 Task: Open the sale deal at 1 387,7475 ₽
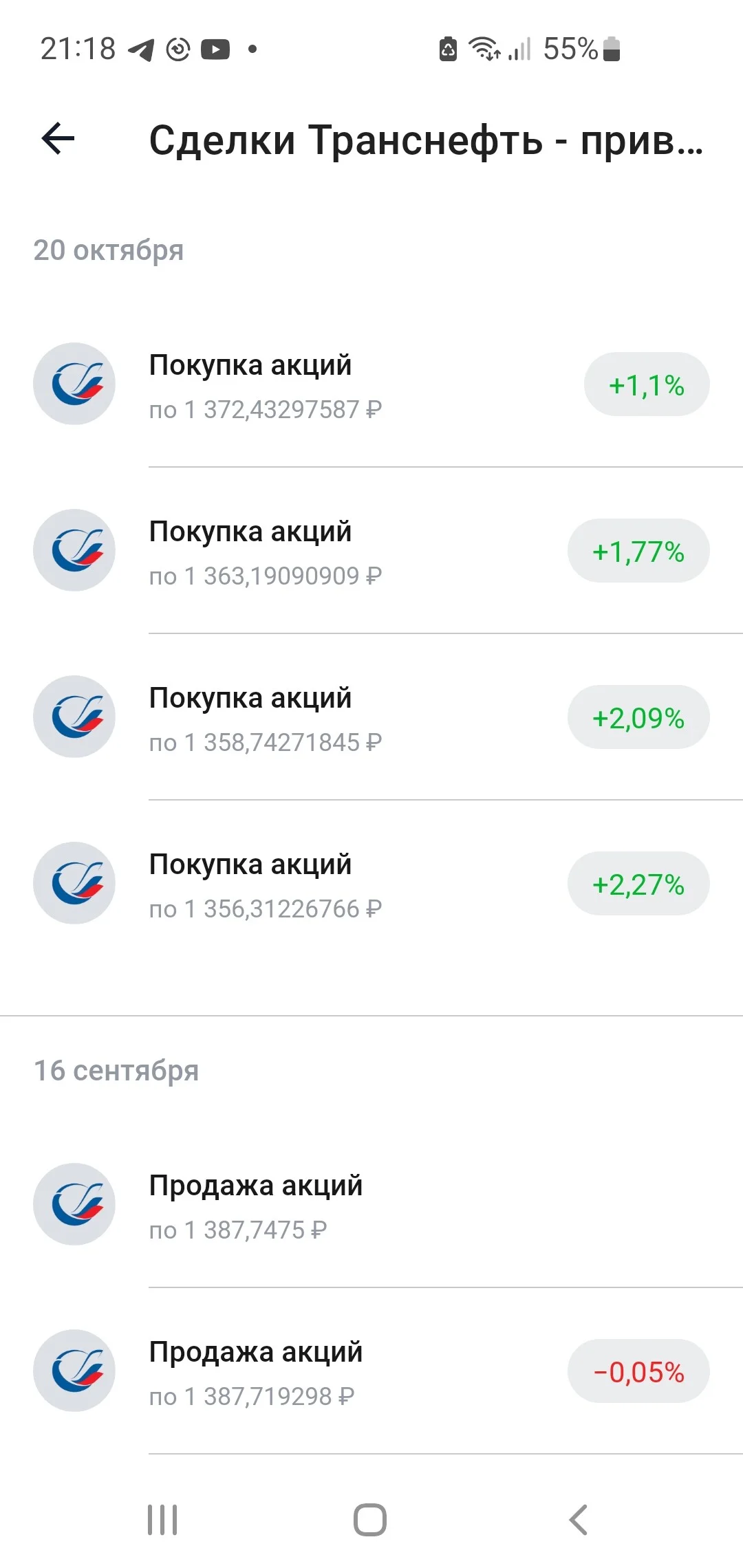coord(371,1205)
